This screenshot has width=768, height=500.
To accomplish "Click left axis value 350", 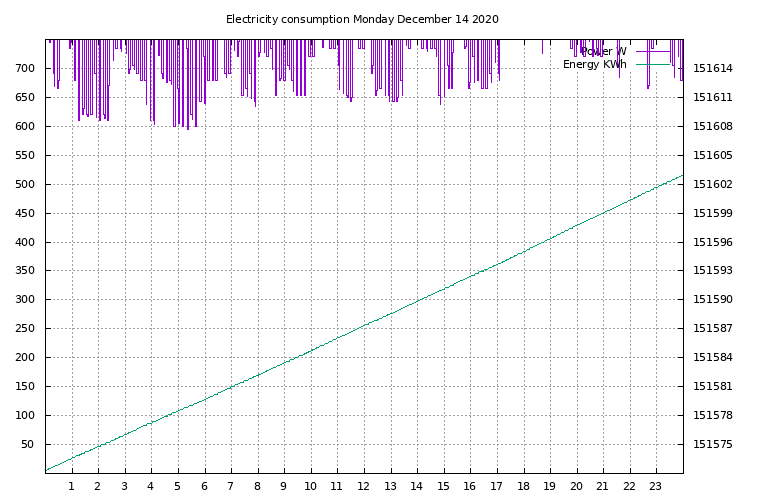I will (25, 270).
